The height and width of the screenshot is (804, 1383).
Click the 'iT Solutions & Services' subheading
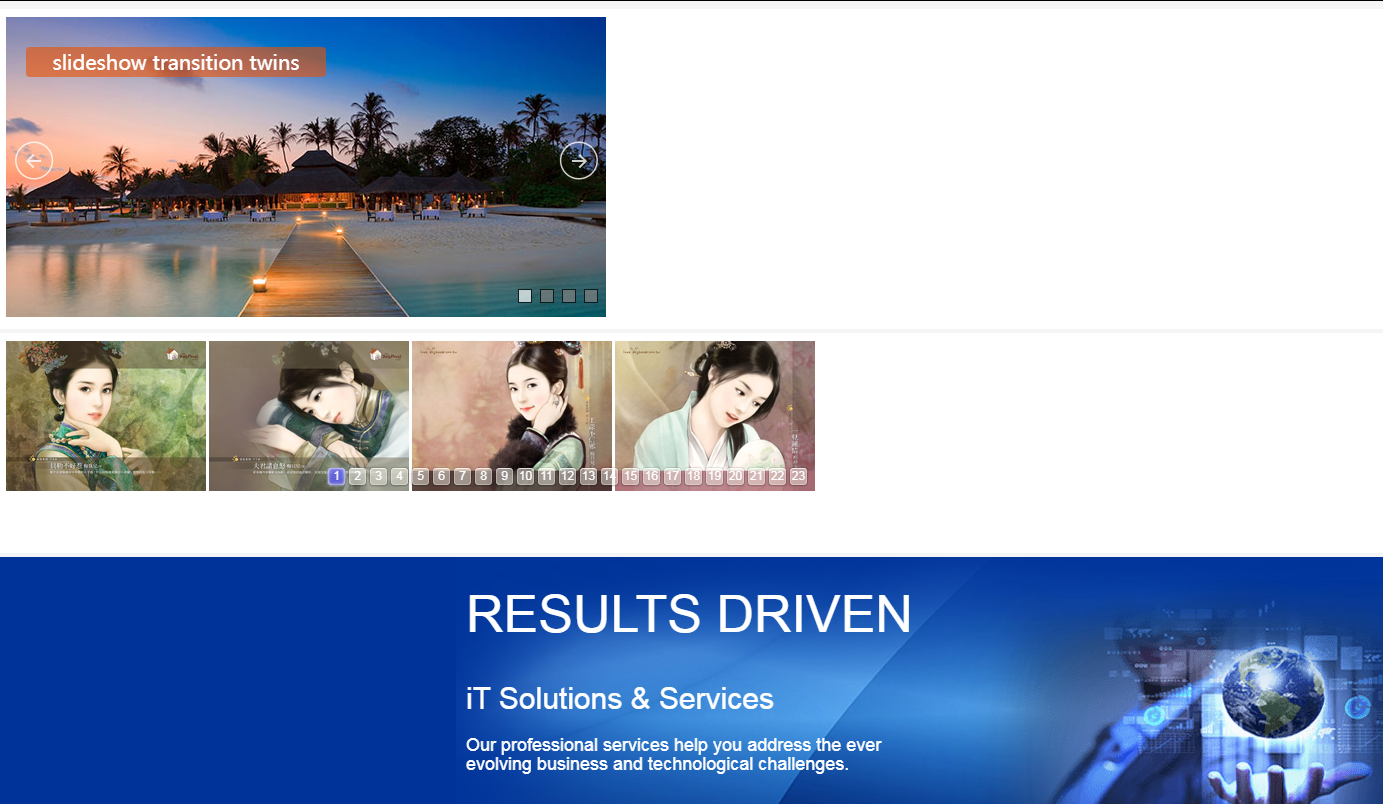pyautogui.click(x=620, y=698)
